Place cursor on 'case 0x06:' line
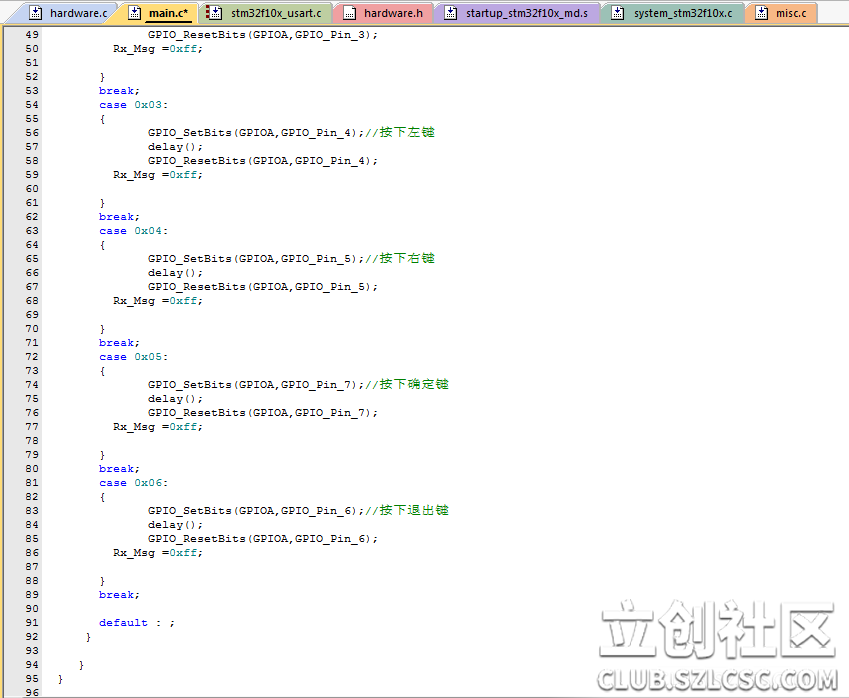849x698 pixels. tap(134, 483)
